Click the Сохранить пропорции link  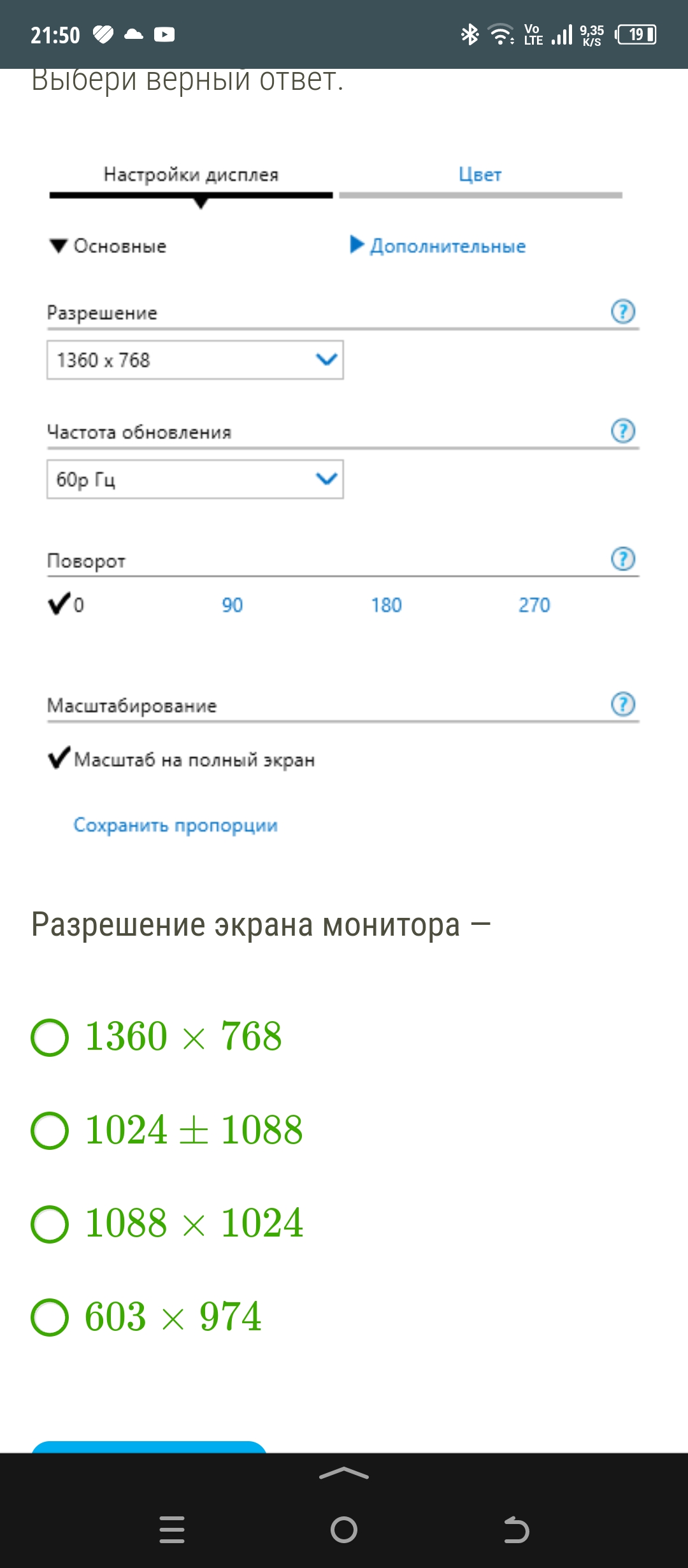[175, 825]
